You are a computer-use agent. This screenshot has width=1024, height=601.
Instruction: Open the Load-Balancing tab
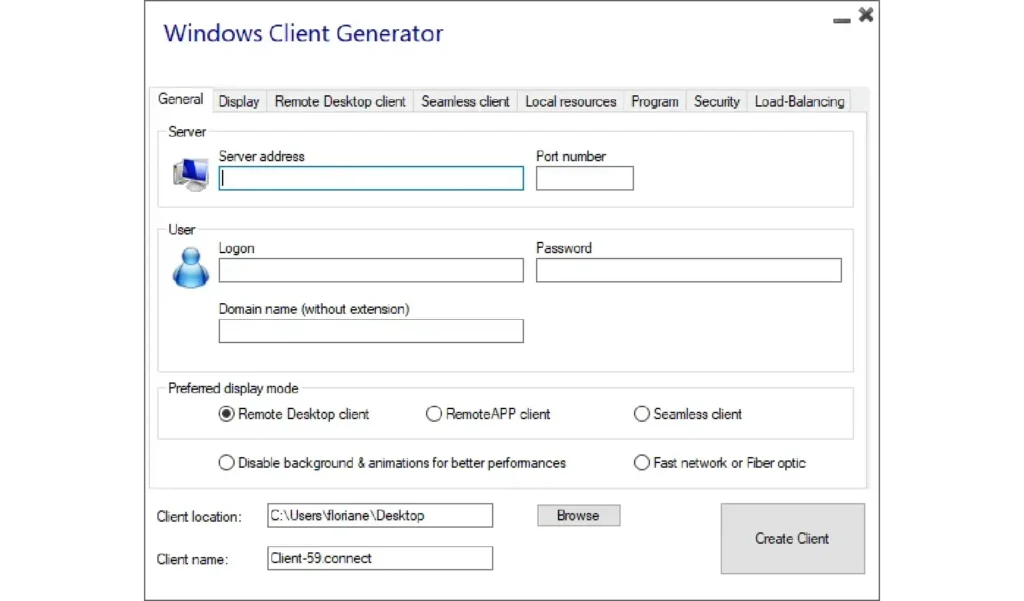pos(799,101)
